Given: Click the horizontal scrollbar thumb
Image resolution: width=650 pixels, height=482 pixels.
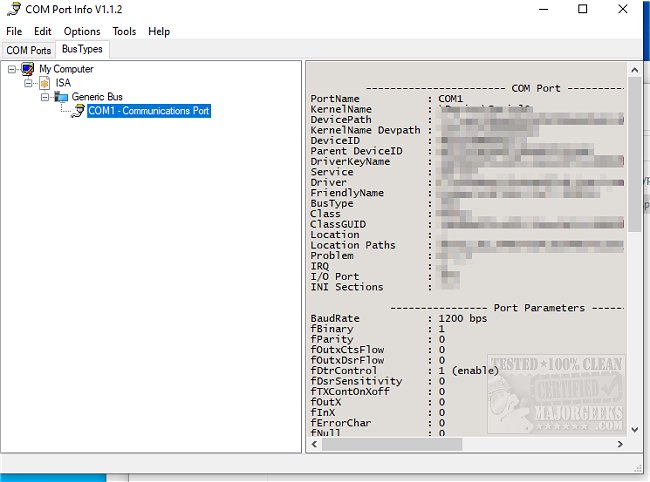Looking at the screenshot, I should pyautogui.click(x=392, y=444).
